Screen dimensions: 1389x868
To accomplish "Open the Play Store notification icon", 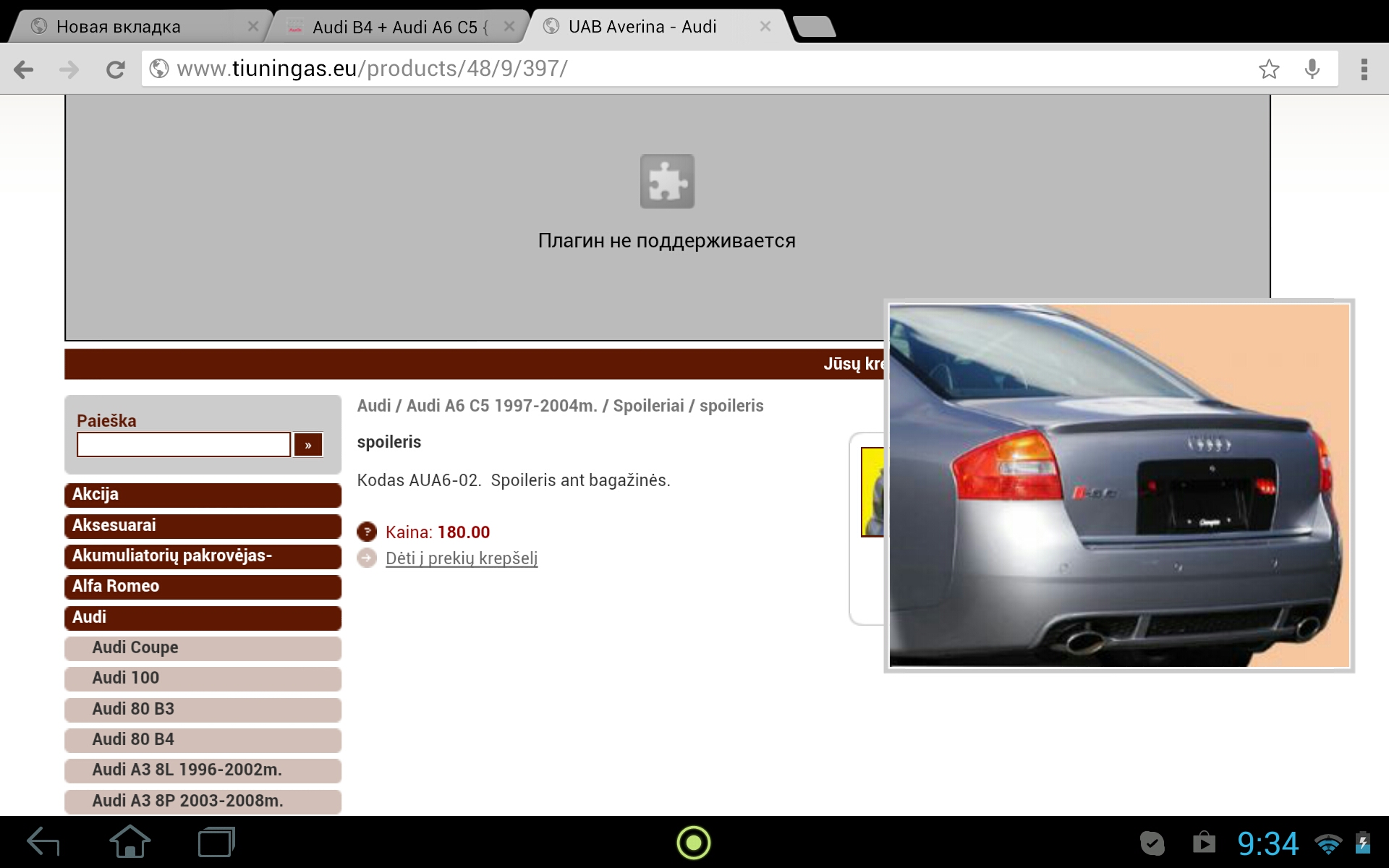I will pyautogui.click(x=1204, y=843).
